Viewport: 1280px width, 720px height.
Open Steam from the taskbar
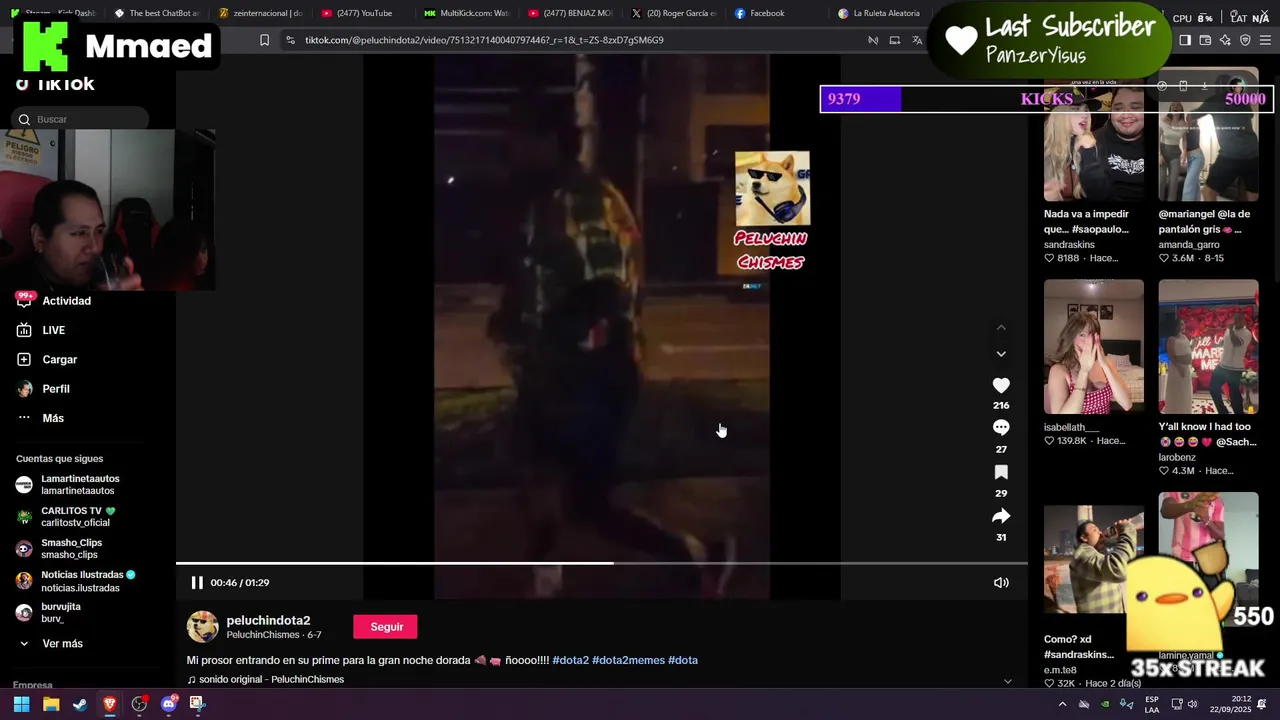(80, 704)
